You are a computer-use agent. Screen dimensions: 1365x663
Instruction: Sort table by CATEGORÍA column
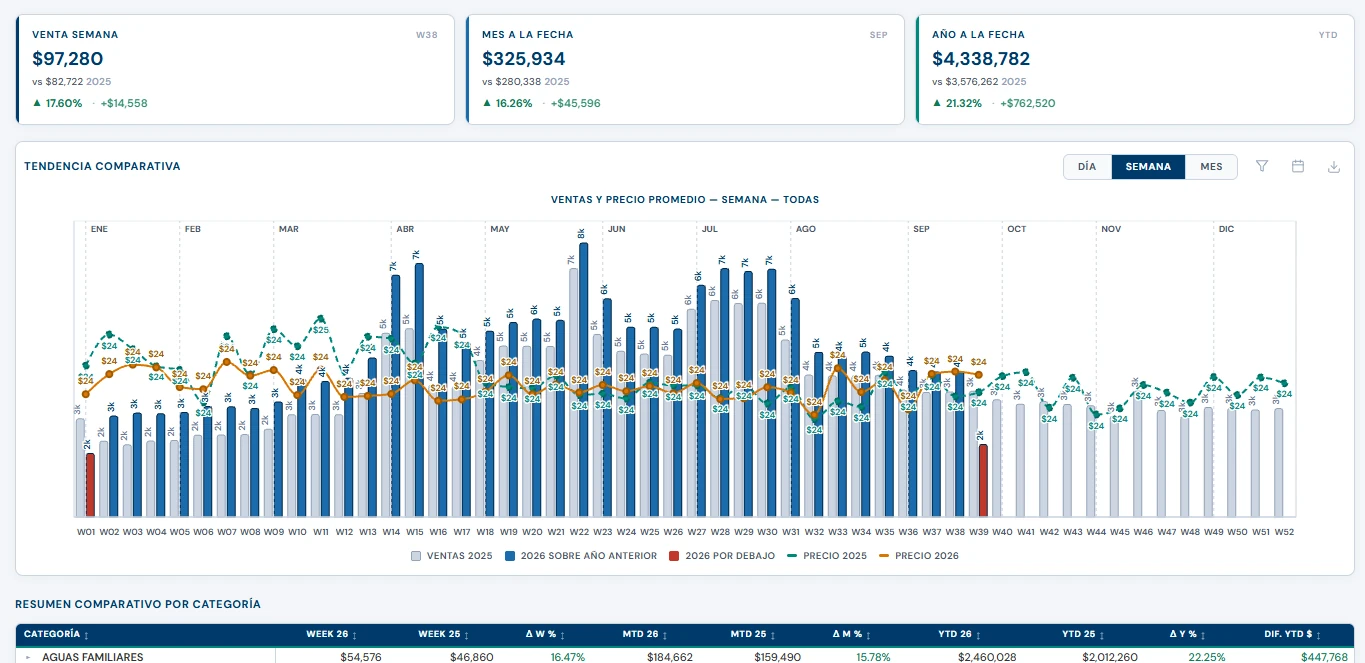tap(56, 635)
